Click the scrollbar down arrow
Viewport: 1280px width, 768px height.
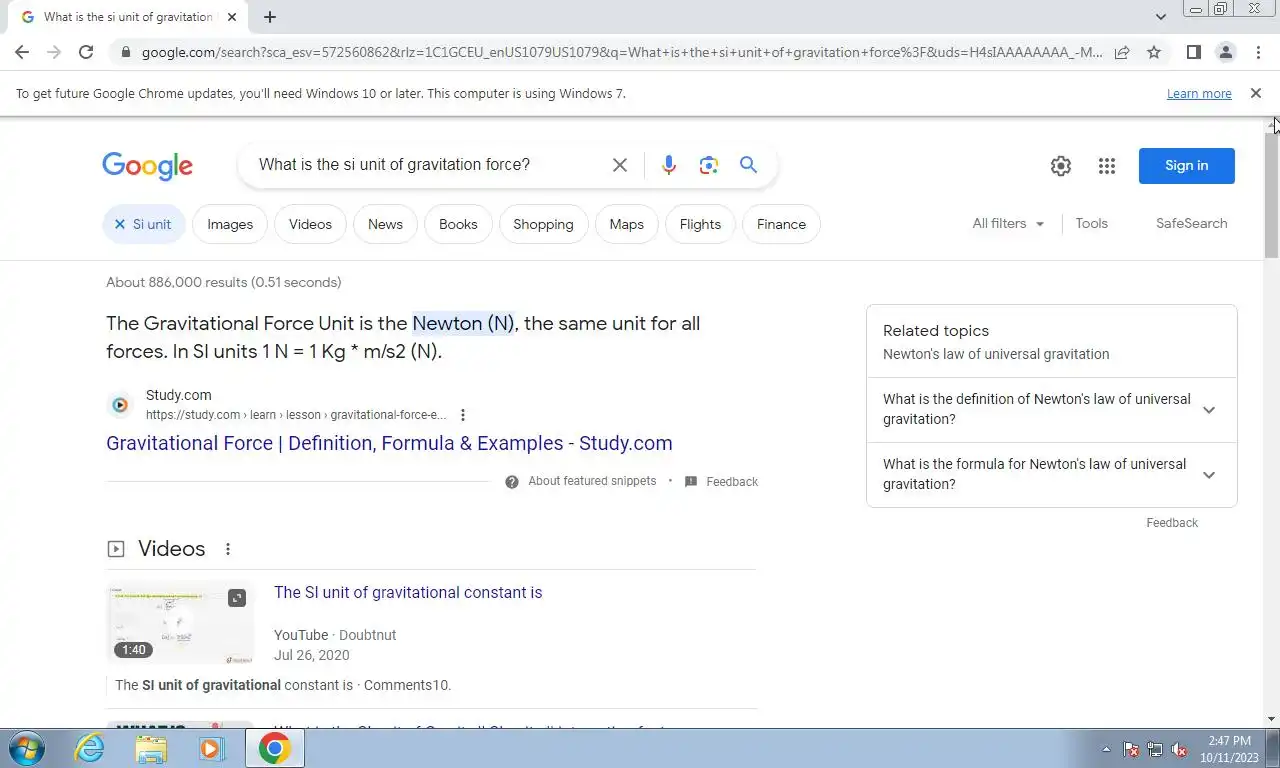pyautogui.click(x=1272, y=719)
